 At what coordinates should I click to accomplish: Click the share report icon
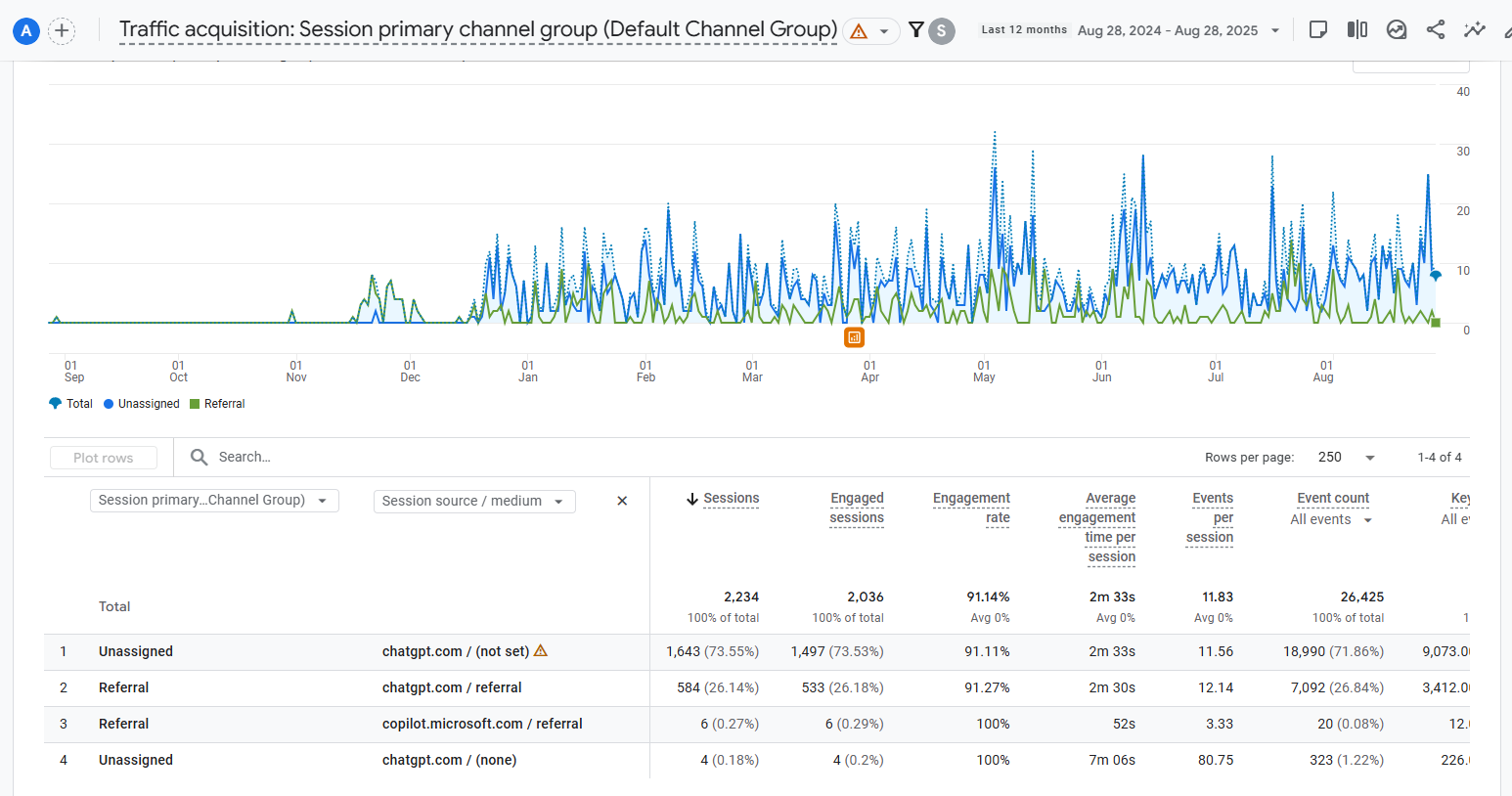pos(1436,30)
